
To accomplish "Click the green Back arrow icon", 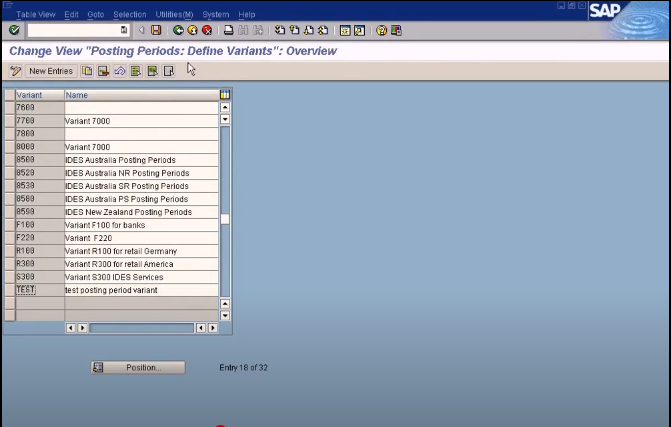I will [178, 30].
